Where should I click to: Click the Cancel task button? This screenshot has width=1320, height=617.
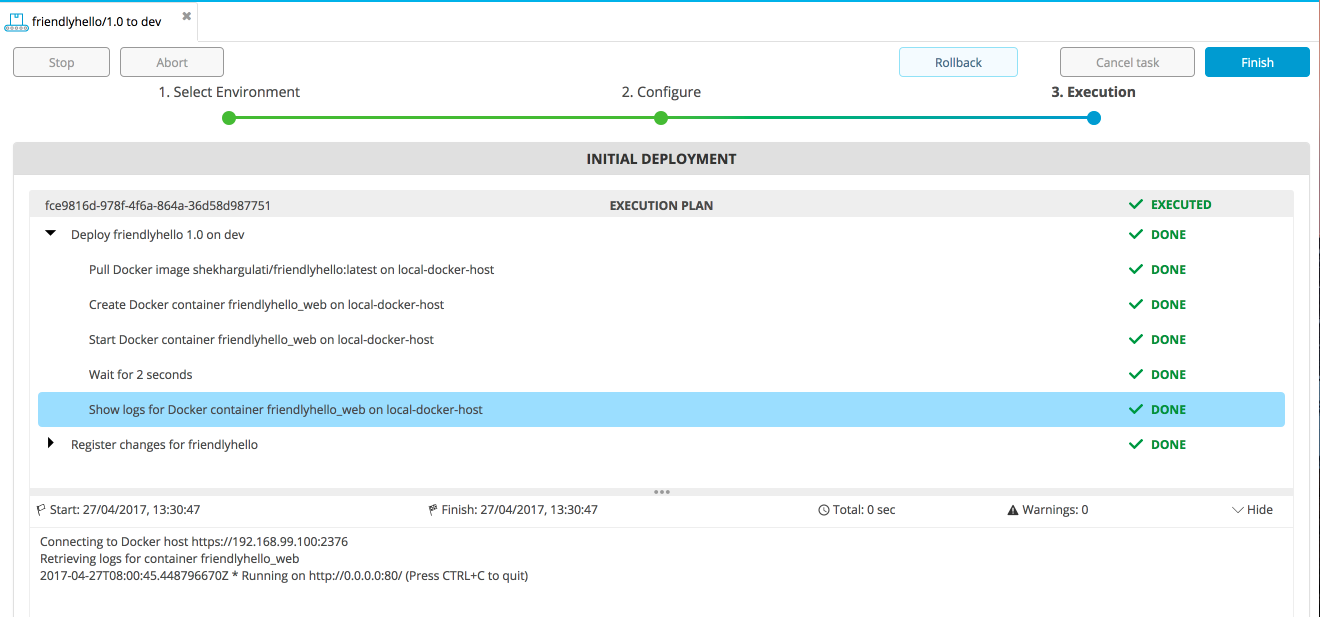[1127, 62]
